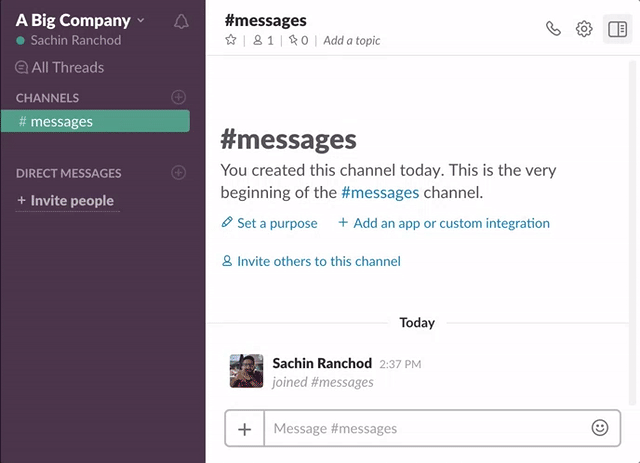This screenshot has height=463, width=640.
Task: Add a channel with the plus icon
Action: point(179,97)
